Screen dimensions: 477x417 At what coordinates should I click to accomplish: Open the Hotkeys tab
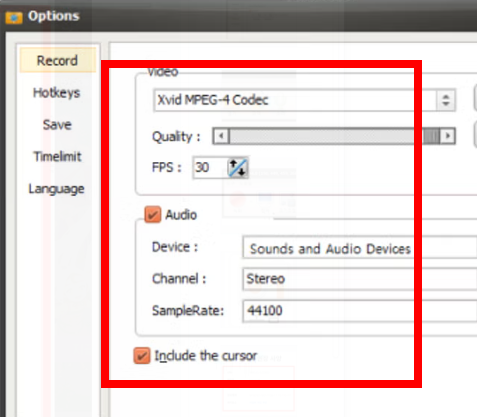tap(57, 93)
